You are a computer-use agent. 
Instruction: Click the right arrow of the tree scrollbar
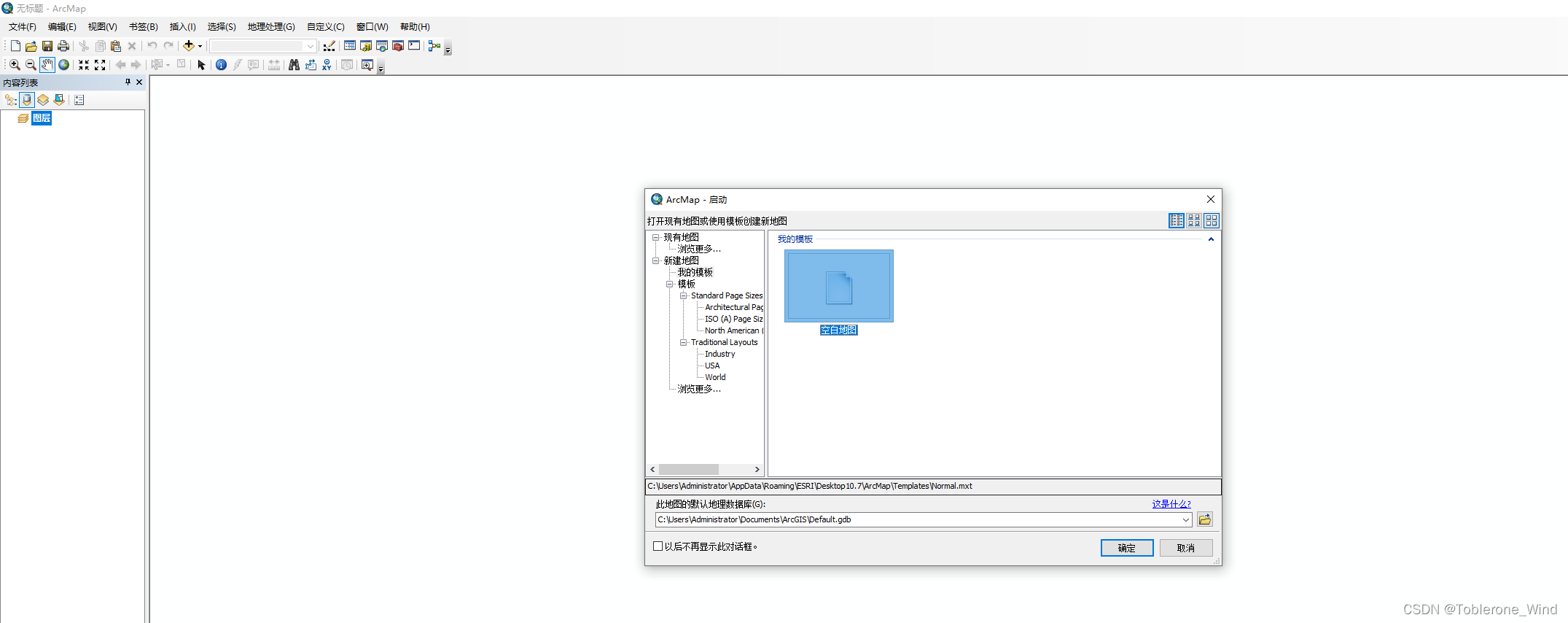[757, 470]
